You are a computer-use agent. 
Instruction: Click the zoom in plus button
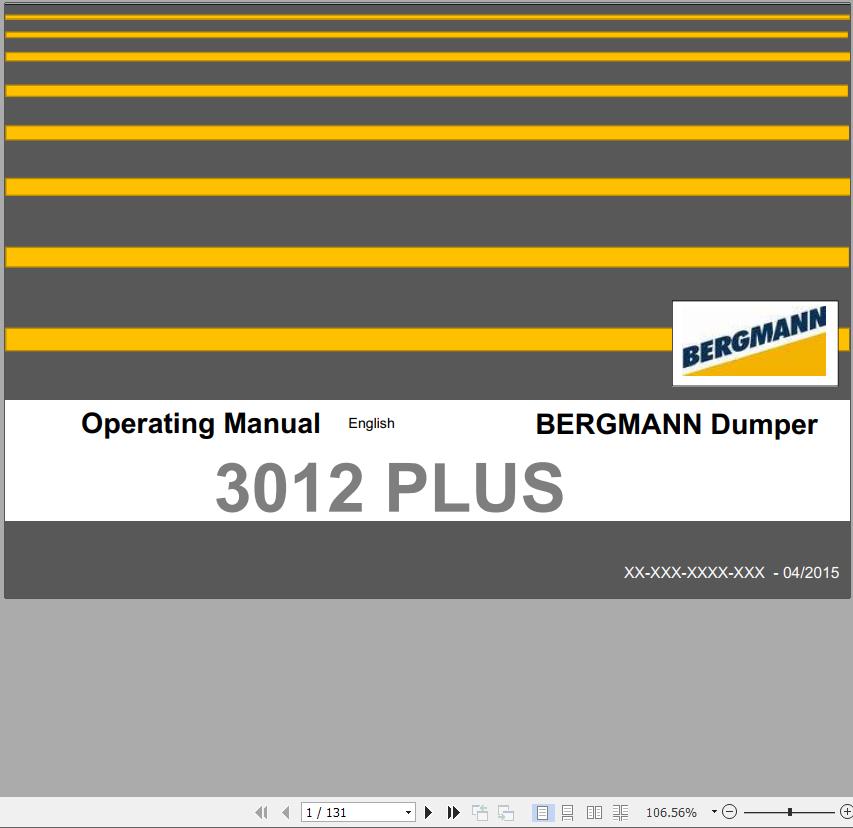coord(846,812)
